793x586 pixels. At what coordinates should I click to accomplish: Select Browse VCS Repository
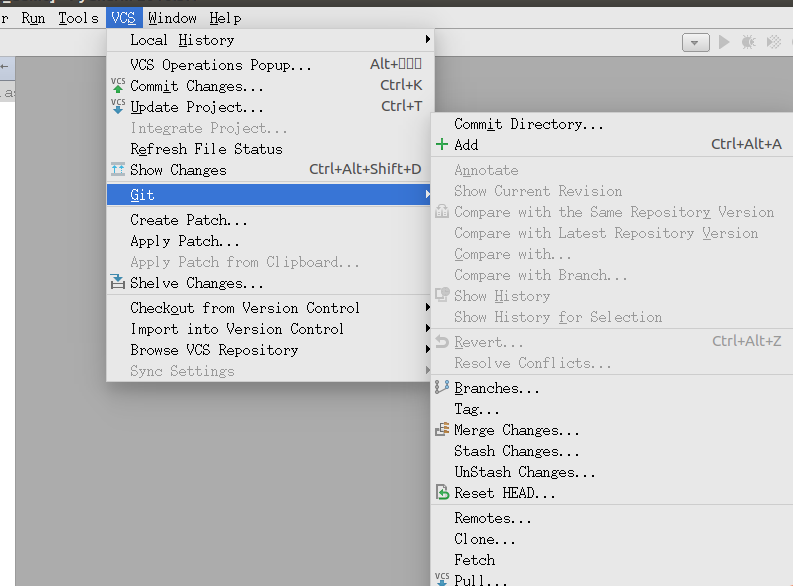tap(270, 350)
